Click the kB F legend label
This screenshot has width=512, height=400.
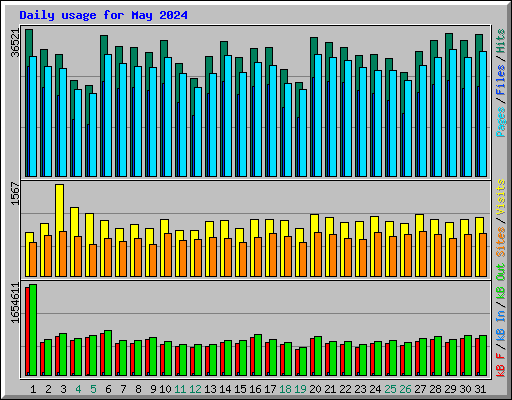coord(500,365)
